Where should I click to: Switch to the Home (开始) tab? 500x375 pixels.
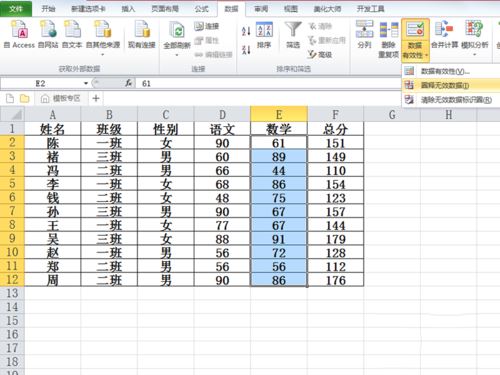coord(48,9)
